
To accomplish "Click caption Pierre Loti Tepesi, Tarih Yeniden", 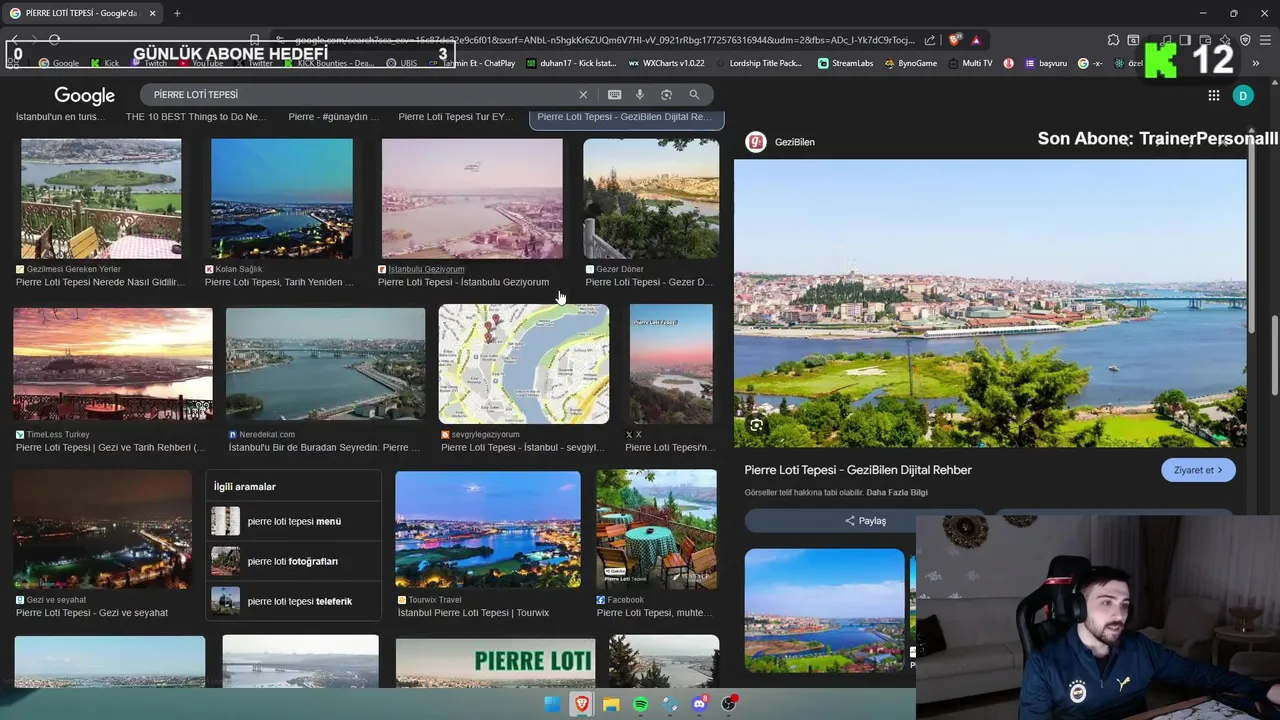I will [x=279, y=282].
